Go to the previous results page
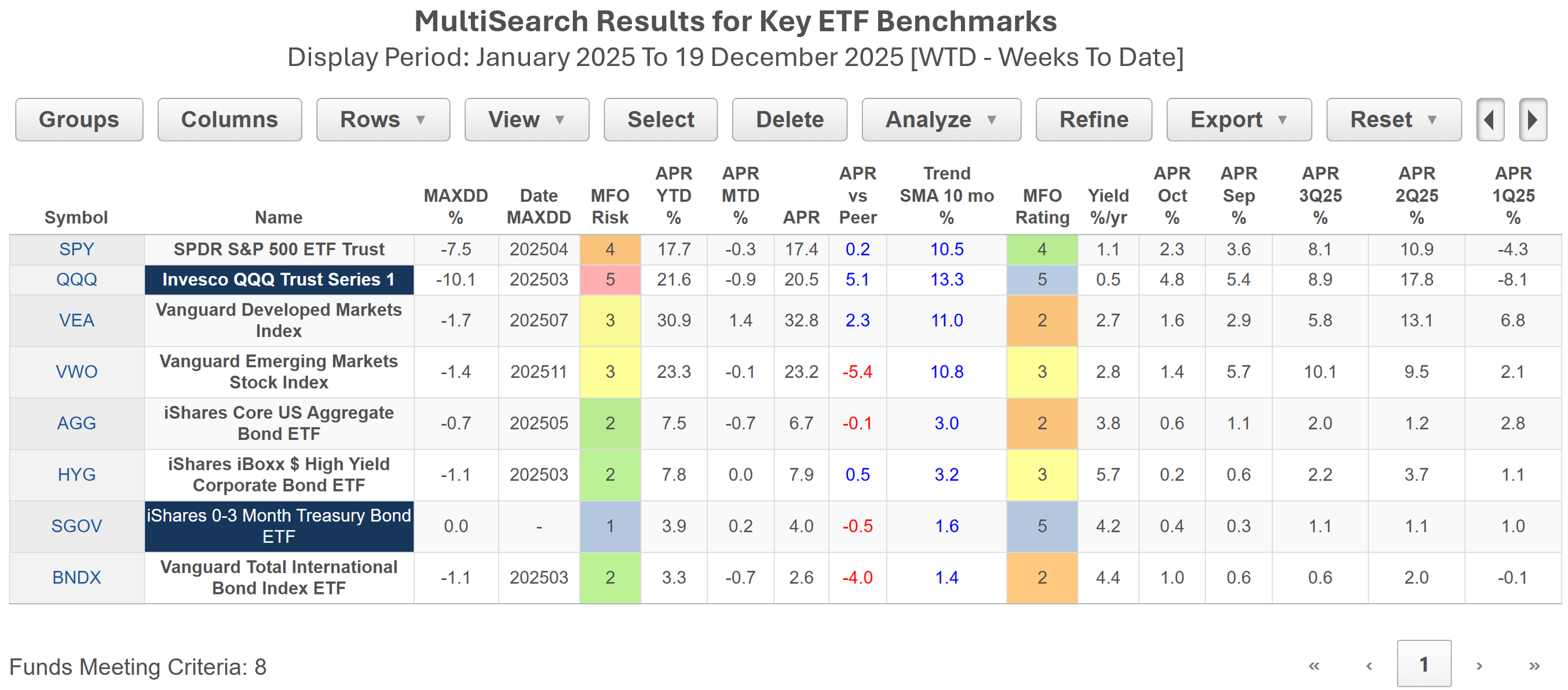Image resolution: width=1568 pixels, height=690 pixels. (1369, 665)
